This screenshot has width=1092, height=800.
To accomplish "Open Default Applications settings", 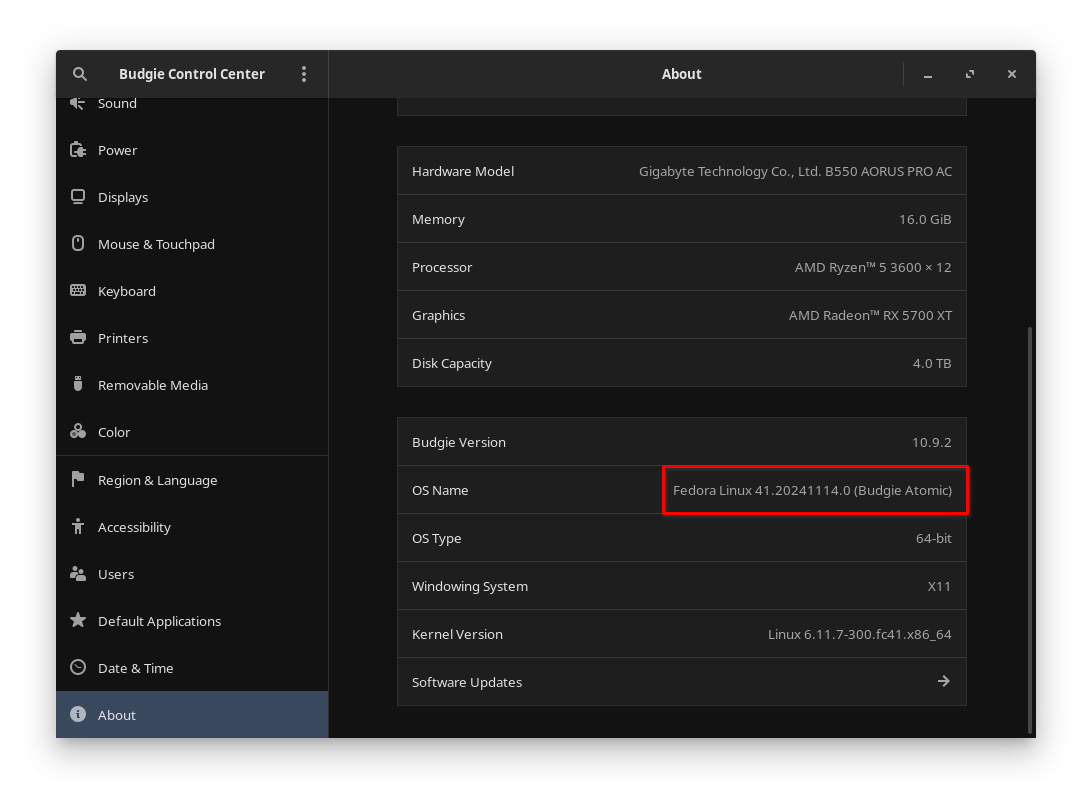I will tap(192, 621).
